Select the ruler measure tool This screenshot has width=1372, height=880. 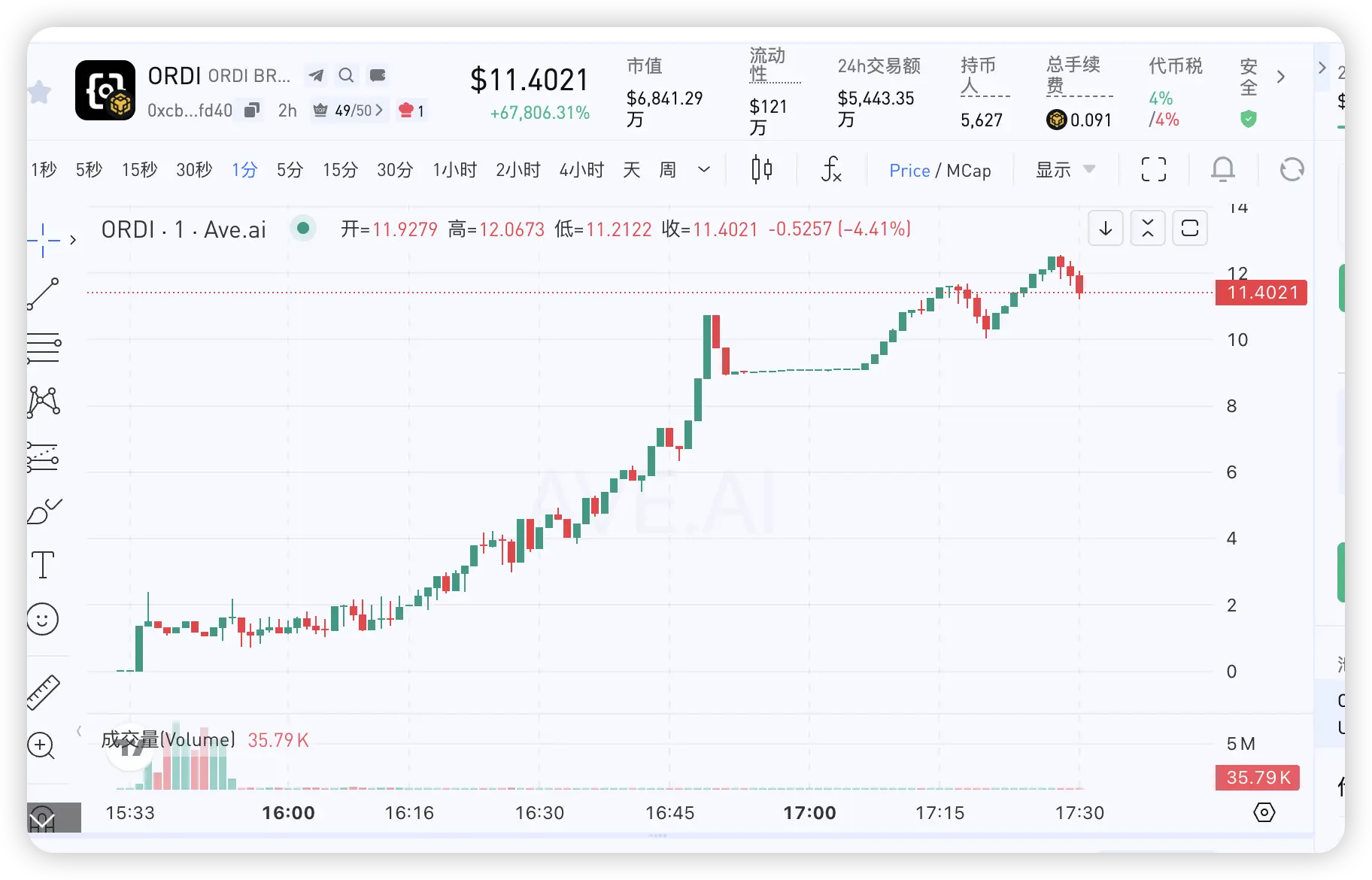coord(43,692)
